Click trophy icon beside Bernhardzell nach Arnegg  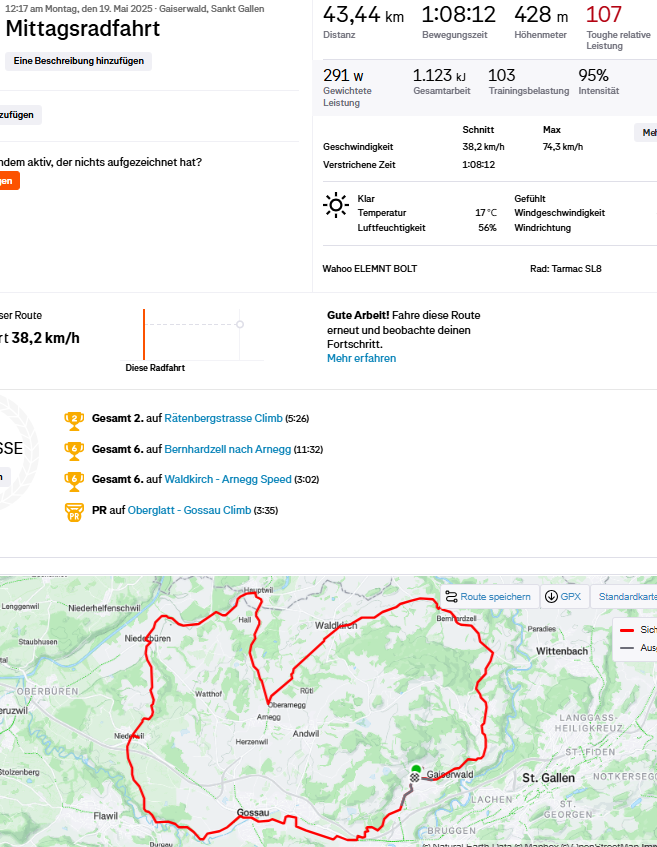(x=73, y=450)
